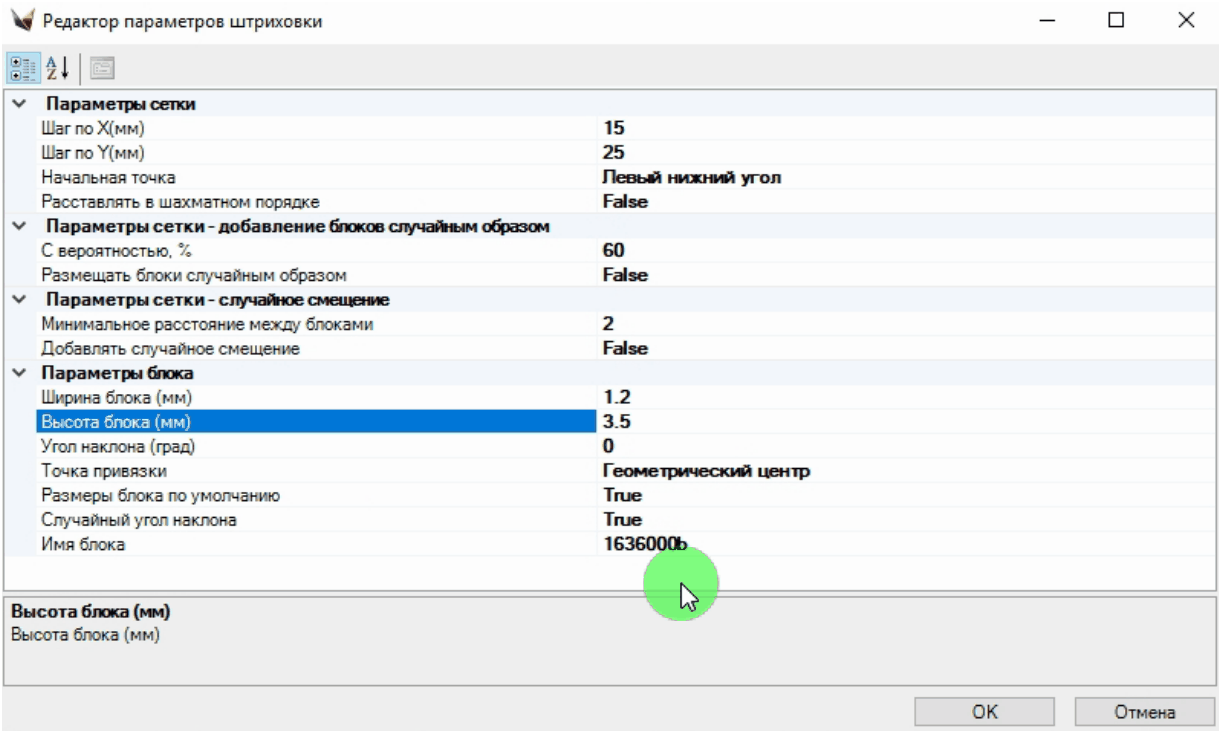Screen dimensions: 1221x733
Task: Click the app icon in the title bar
Action: pos(21,20)
